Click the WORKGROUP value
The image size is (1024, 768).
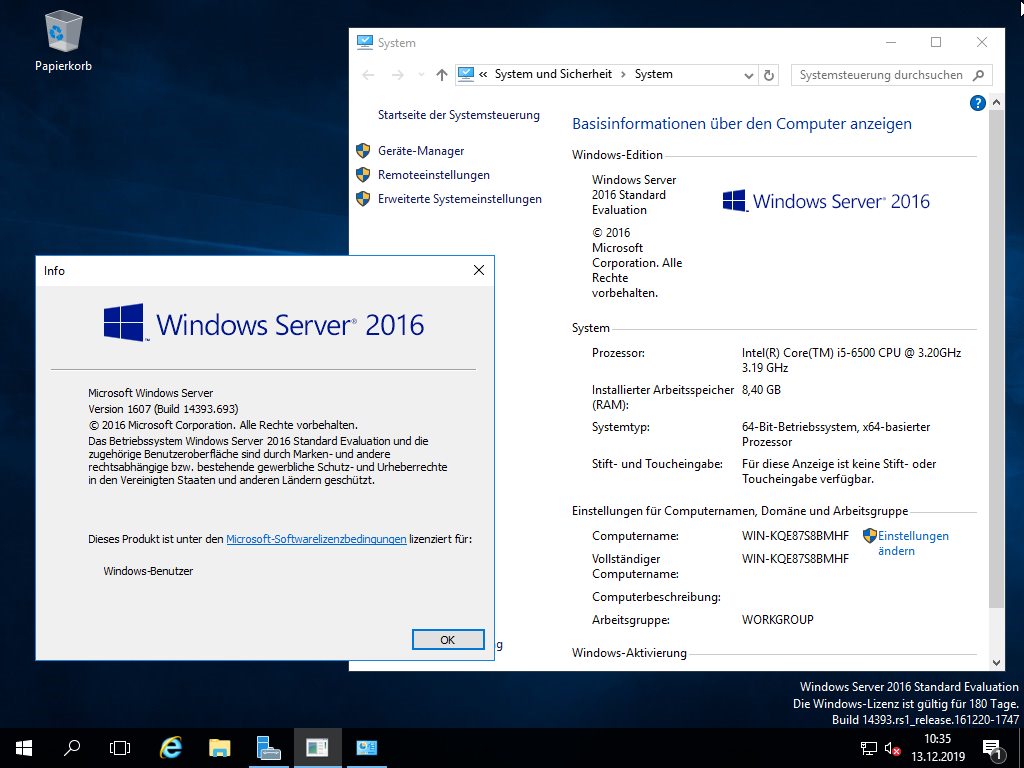tap(778, 620)
